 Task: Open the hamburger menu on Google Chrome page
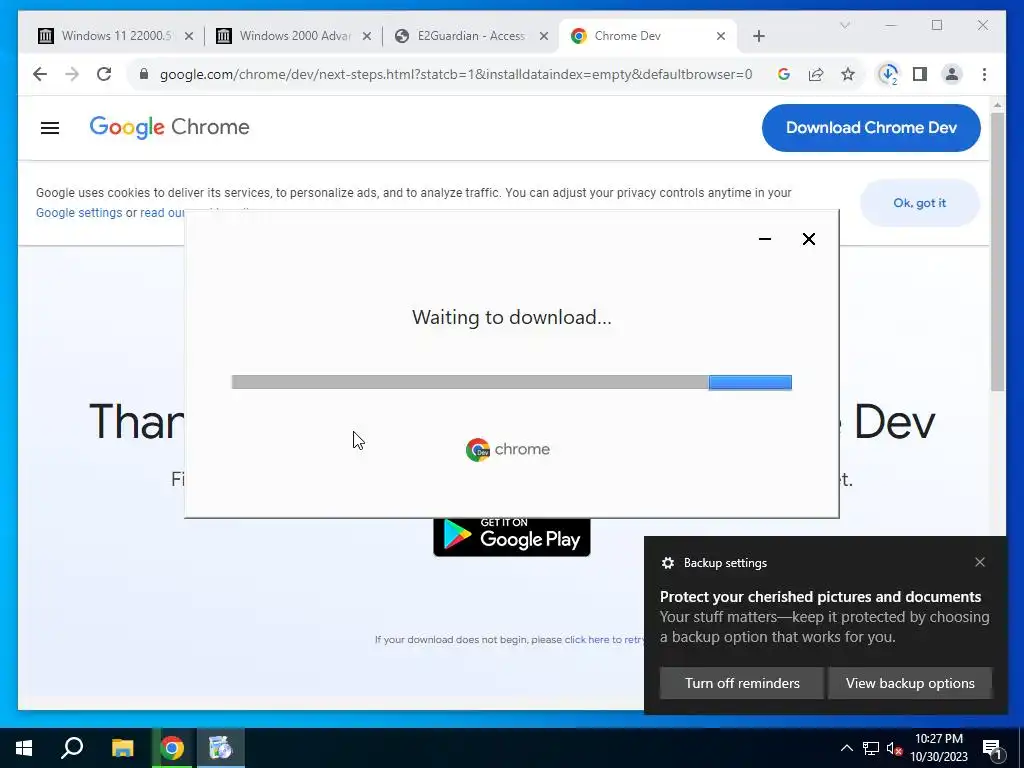coord(50,128)
